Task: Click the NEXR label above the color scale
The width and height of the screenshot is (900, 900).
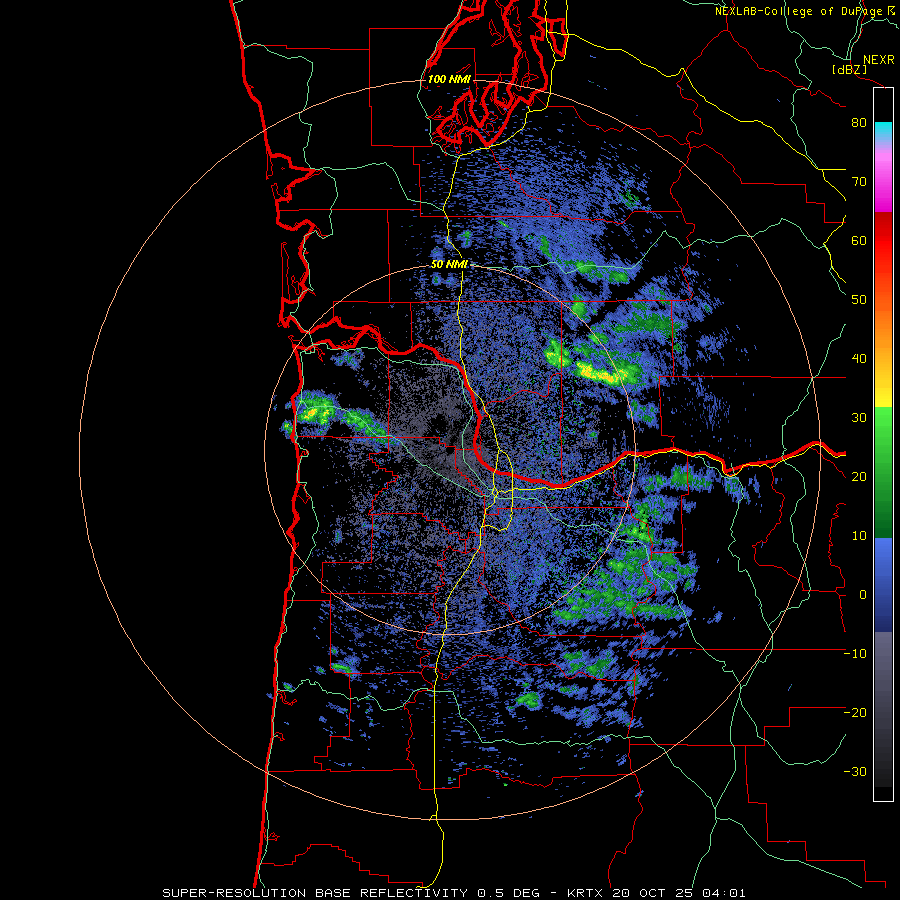Action: [878, 60]
